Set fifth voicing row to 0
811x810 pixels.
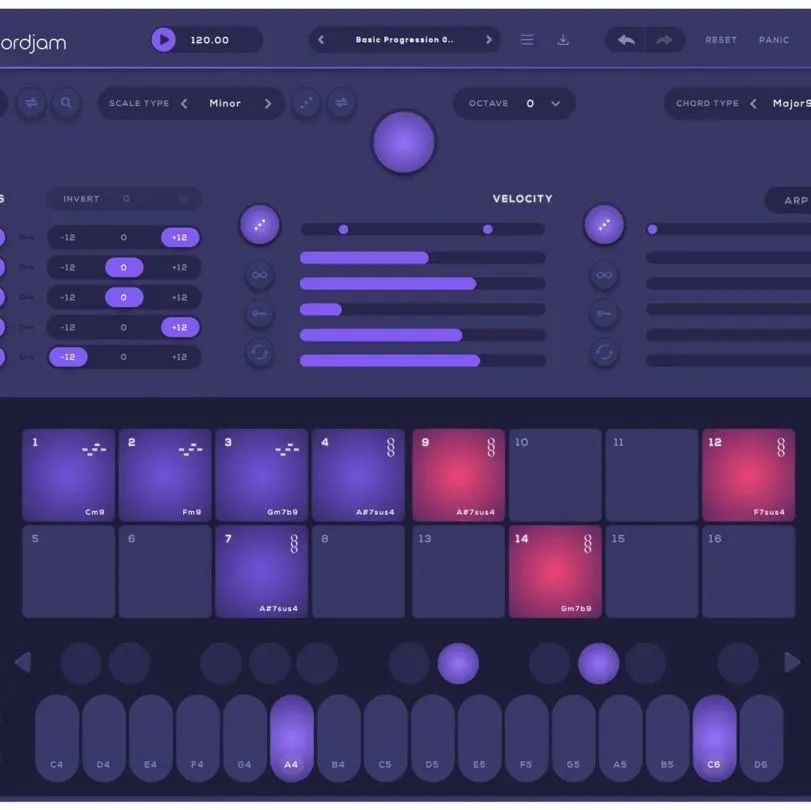pyautogui.click(x=124, y=357)
